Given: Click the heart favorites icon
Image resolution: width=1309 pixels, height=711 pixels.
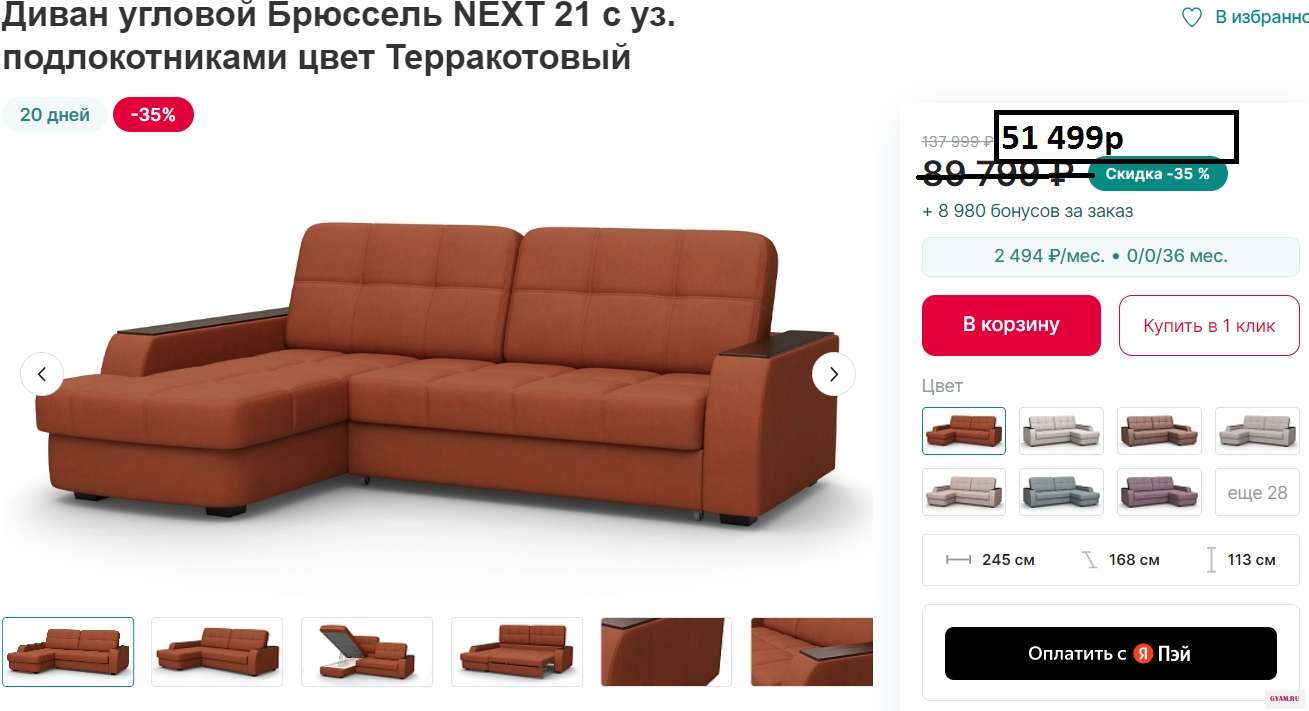Looking at the screenshot, I should click(1192, 17).
